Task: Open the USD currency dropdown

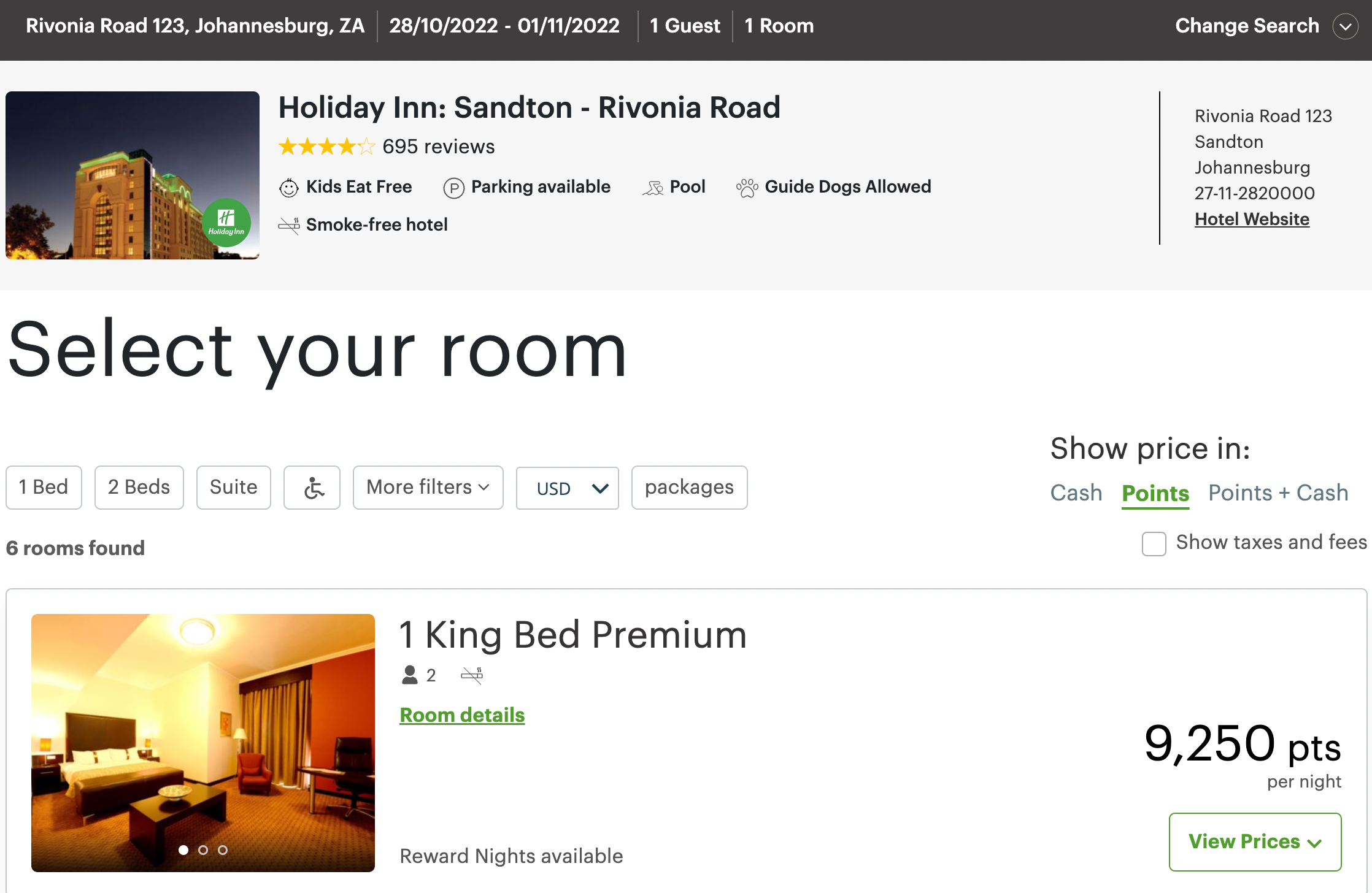Action: (x=566, y=488)
